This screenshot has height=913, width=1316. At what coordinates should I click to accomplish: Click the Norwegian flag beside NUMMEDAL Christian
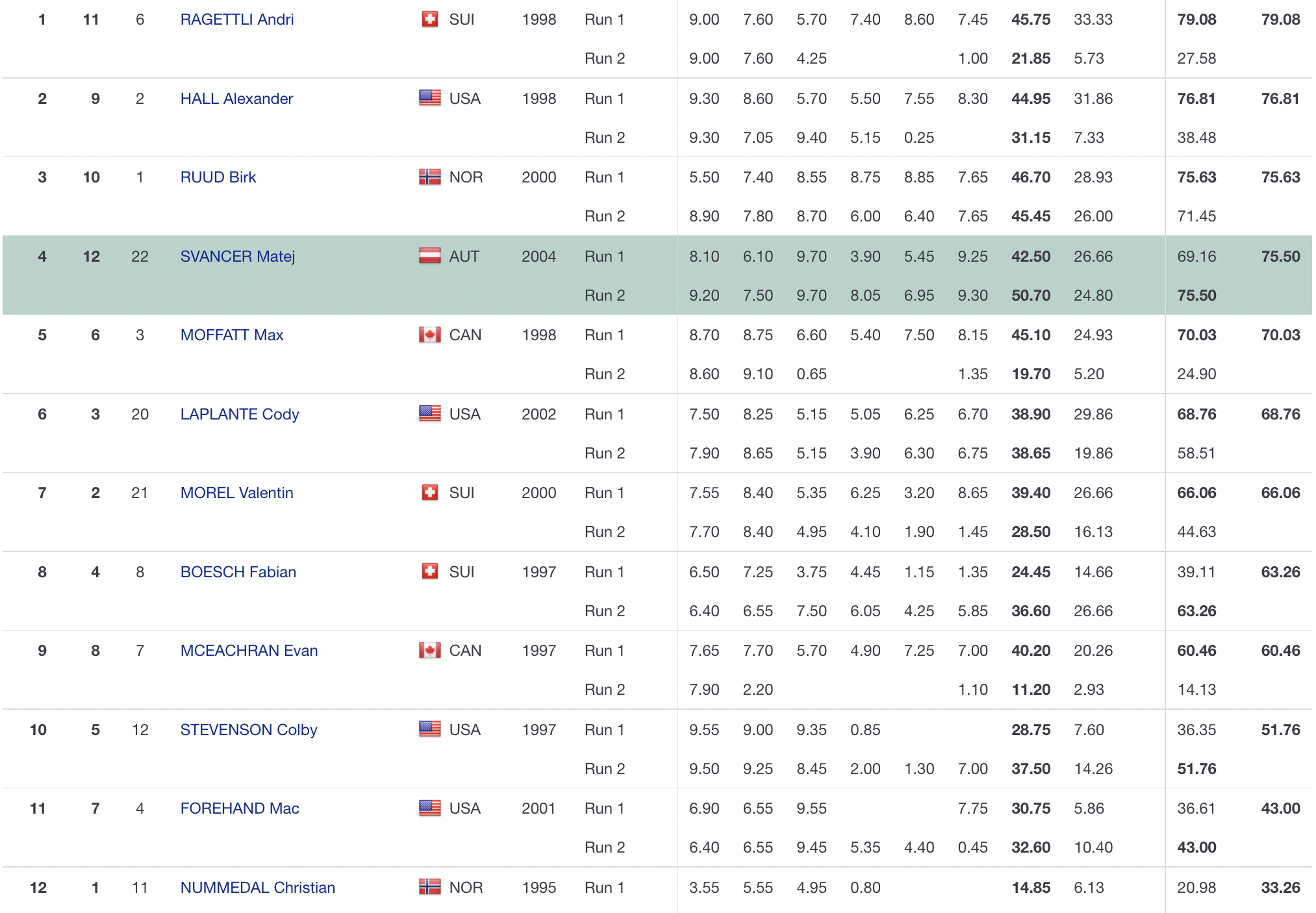point(429,887)
